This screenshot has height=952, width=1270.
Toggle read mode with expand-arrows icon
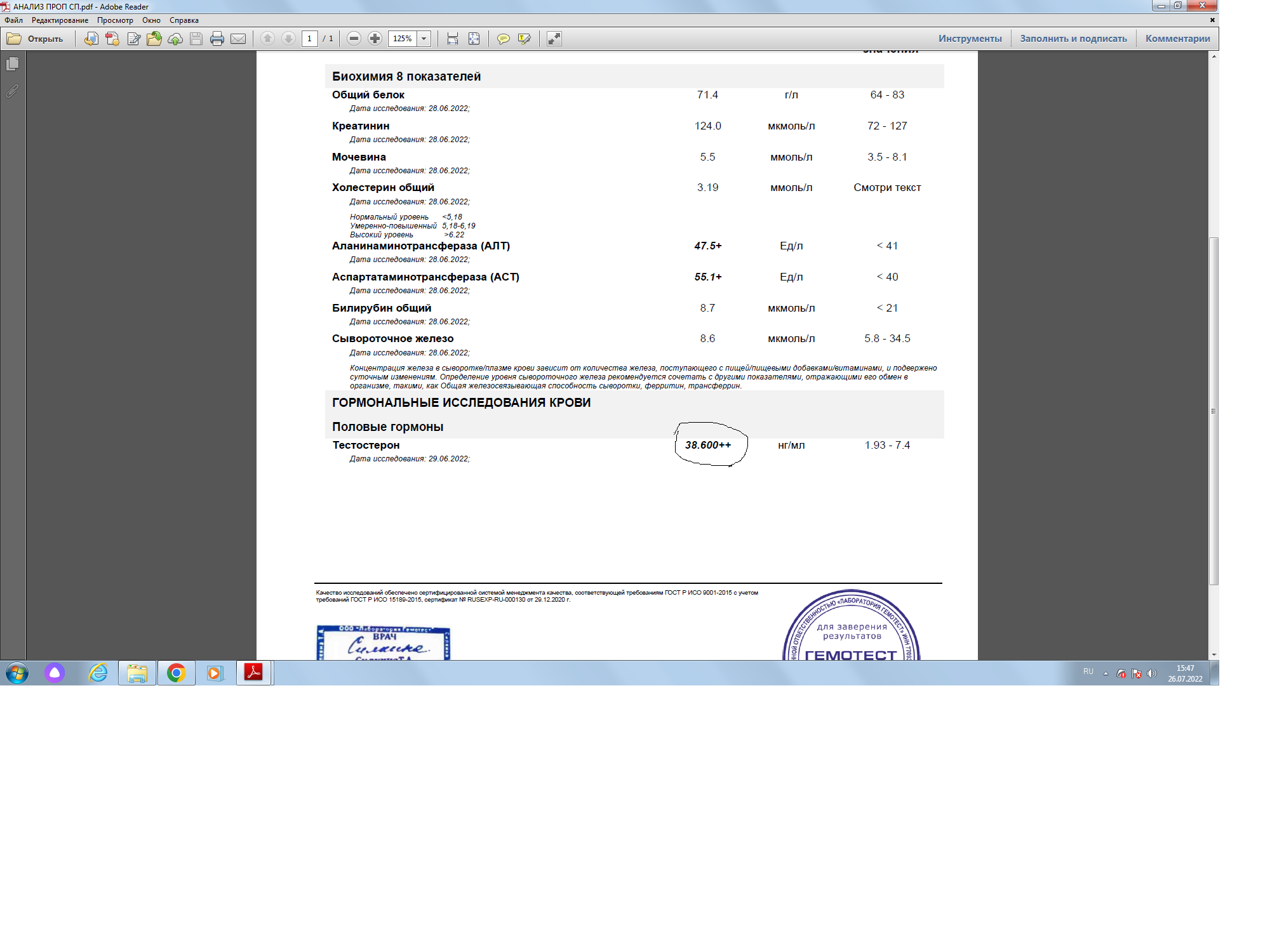(554, 39)
